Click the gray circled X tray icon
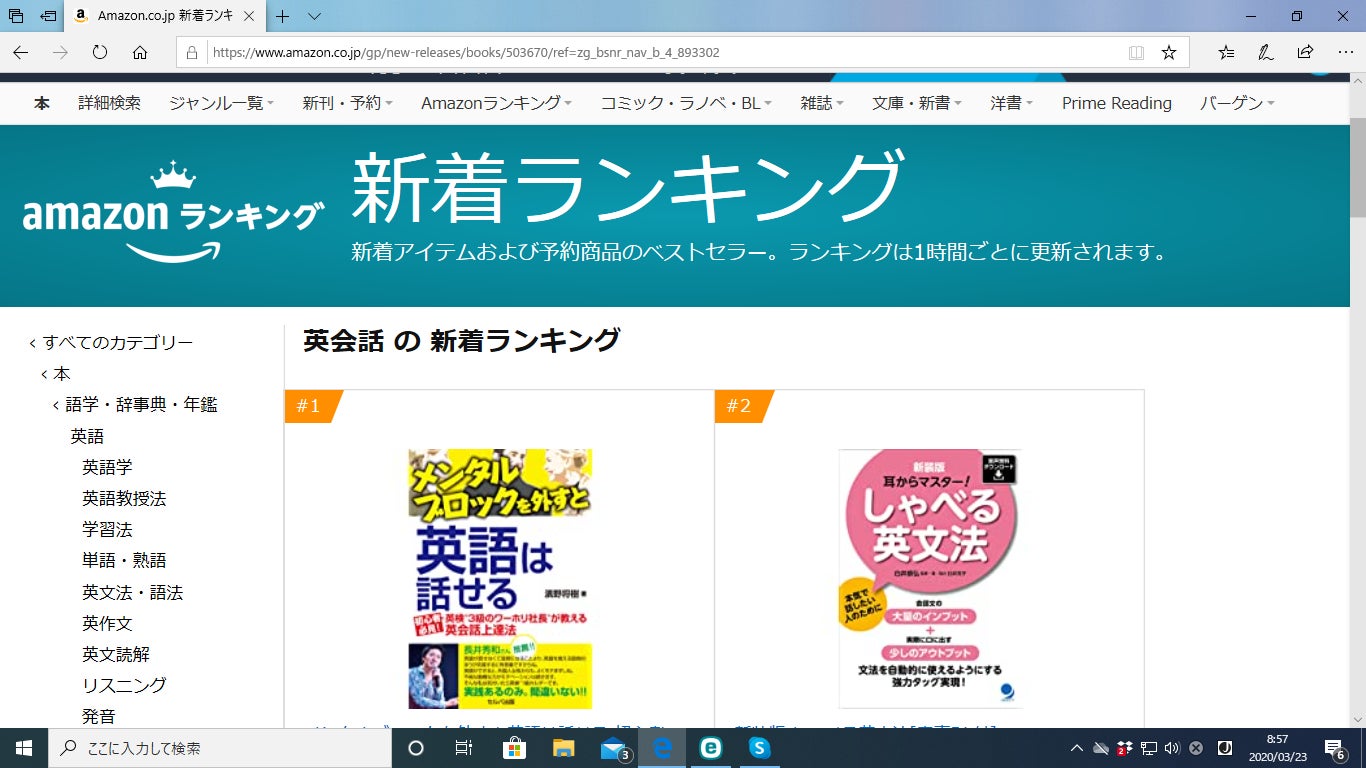The image size is (1366, 768). click(1196, 748)
